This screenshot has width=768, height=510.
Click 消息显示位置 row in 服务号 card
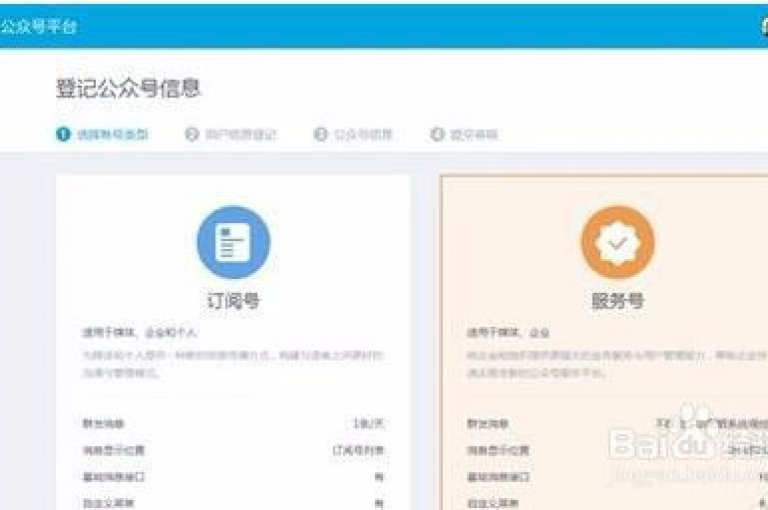(x=617, y=450)
